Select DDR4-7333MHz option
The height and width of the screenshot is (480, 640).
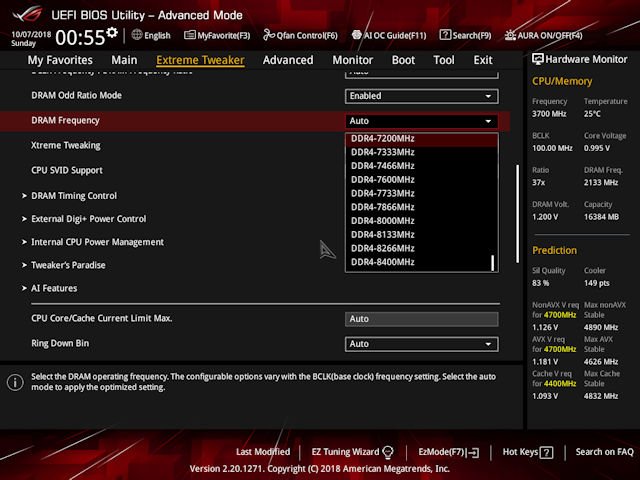coord(421,152)
